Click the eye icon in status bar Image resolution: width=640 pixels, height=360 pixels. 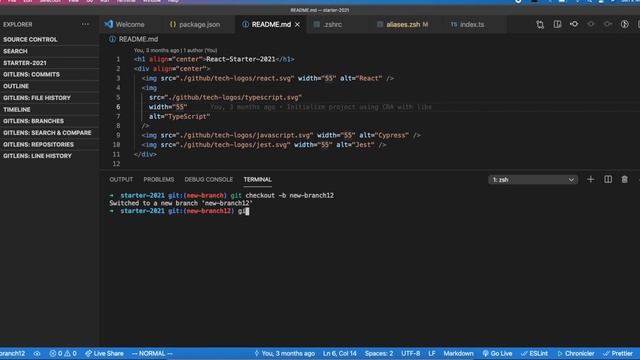point(37,353)
